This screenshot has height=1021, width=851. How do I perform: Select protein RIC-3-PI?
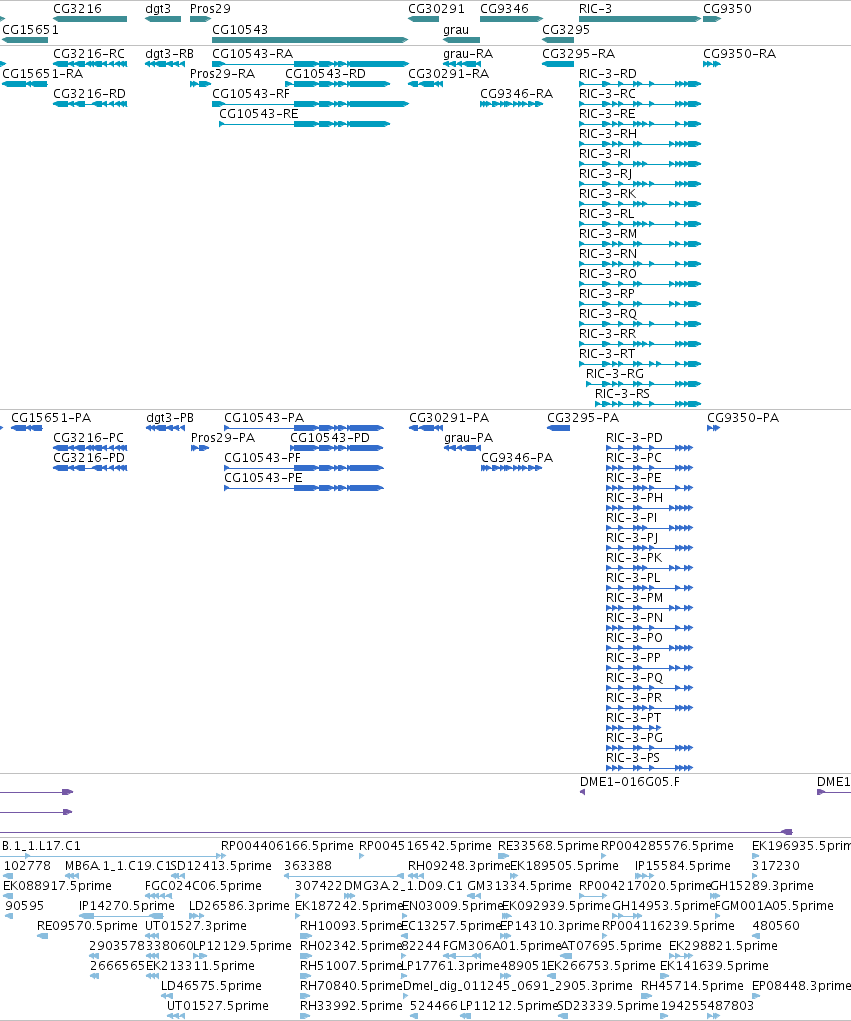(632, 518)
